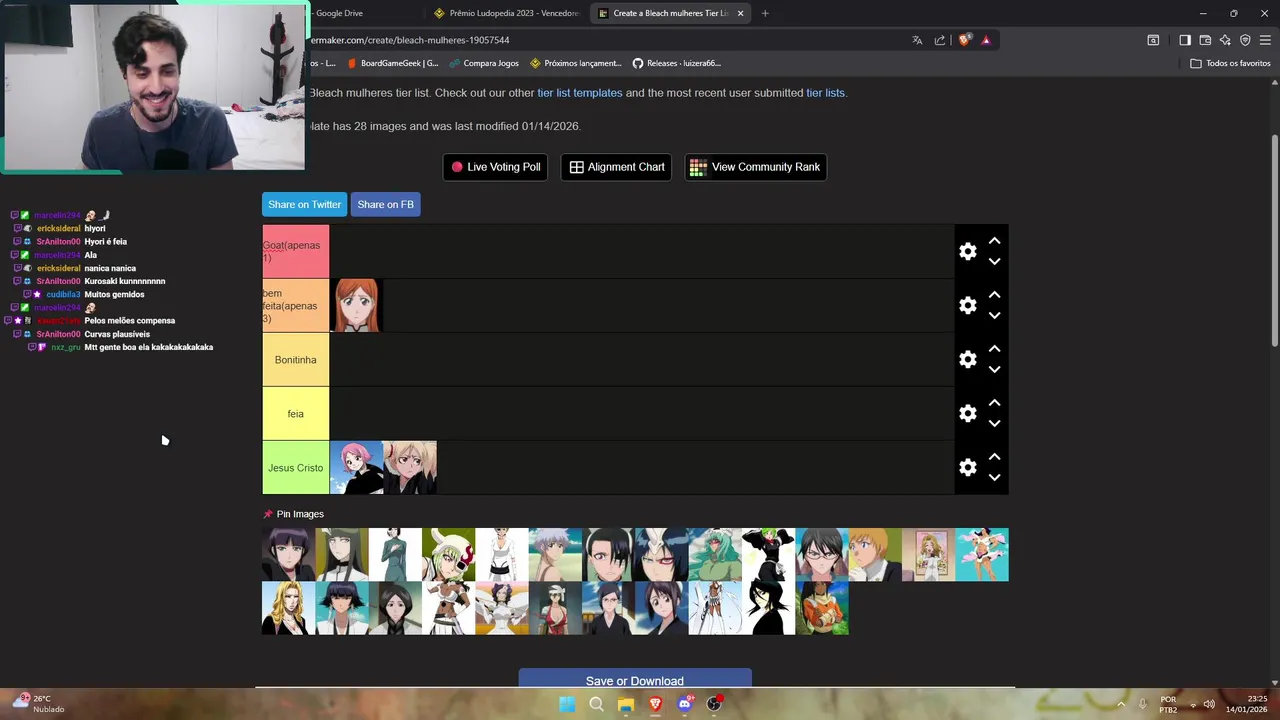View Community Rank button
The image size is (1280, 720).
pyautogui.click(x=755, y=167)
